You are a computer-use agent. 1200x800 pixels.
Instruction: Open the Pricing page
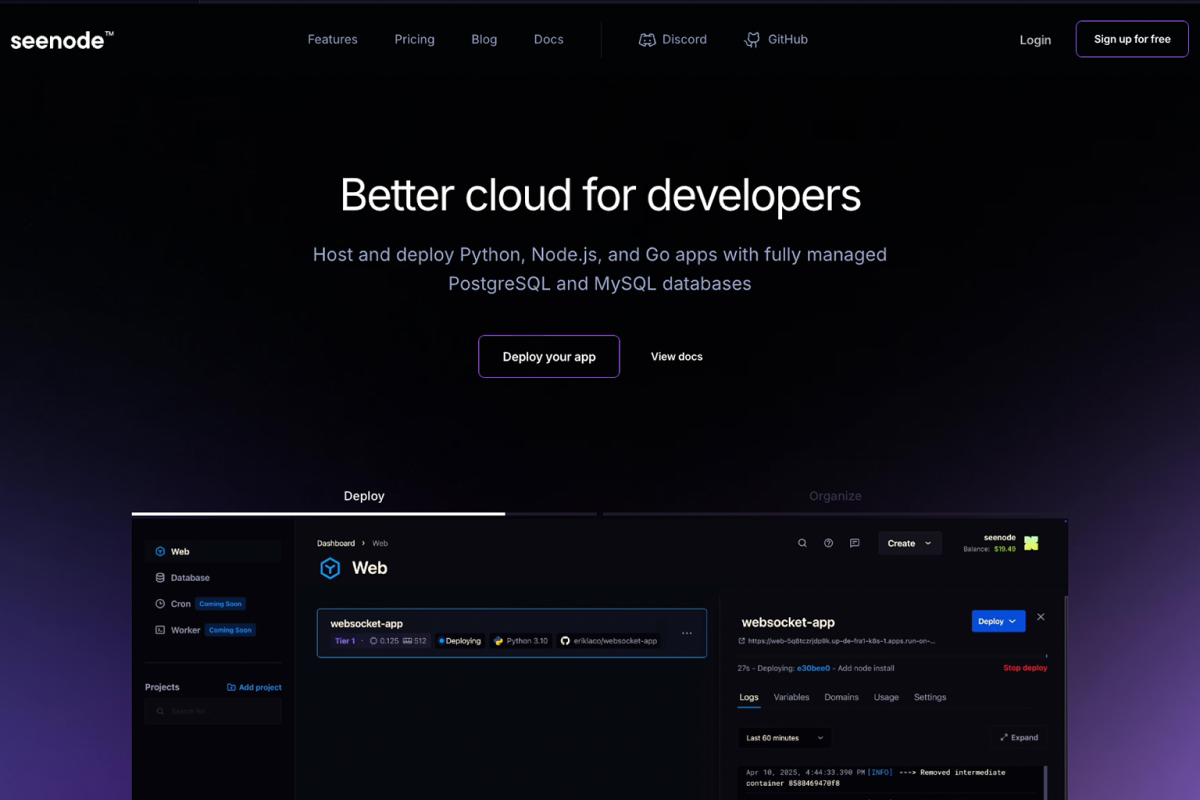click(414, 39)
